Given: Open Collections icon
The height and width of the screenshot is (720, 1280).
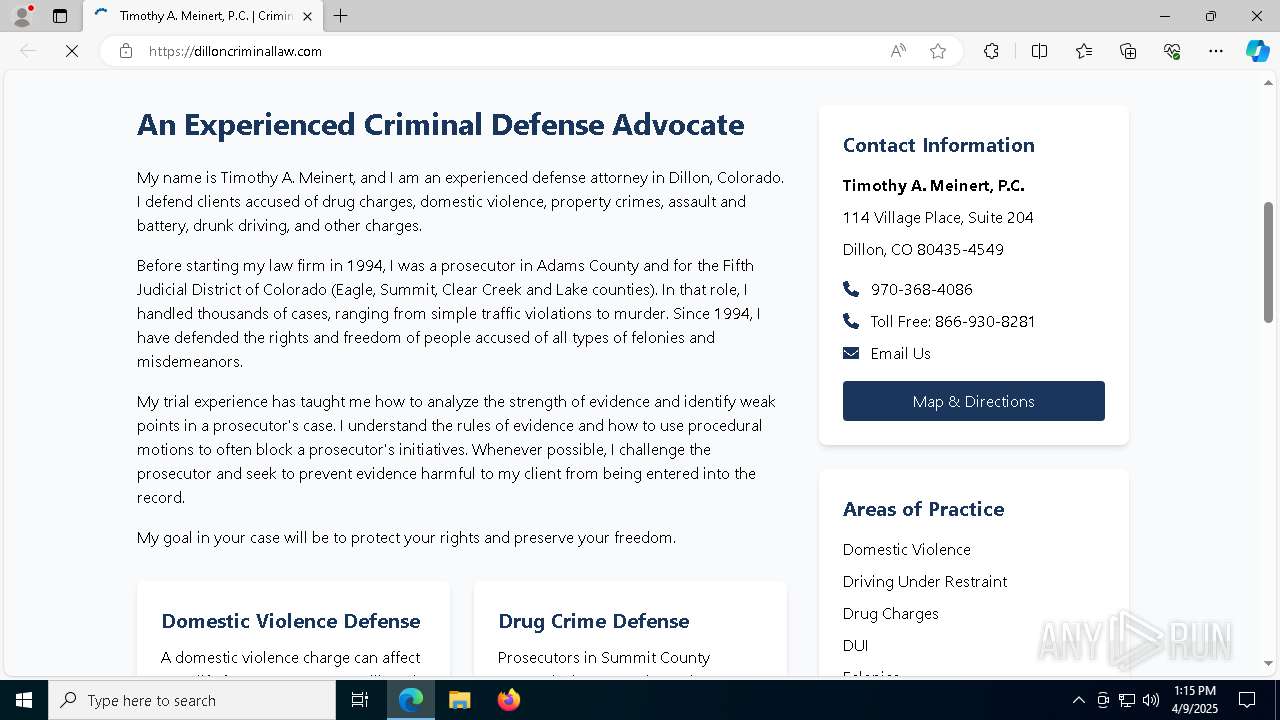Looking at the screenshot, I should coord(1128,51).
